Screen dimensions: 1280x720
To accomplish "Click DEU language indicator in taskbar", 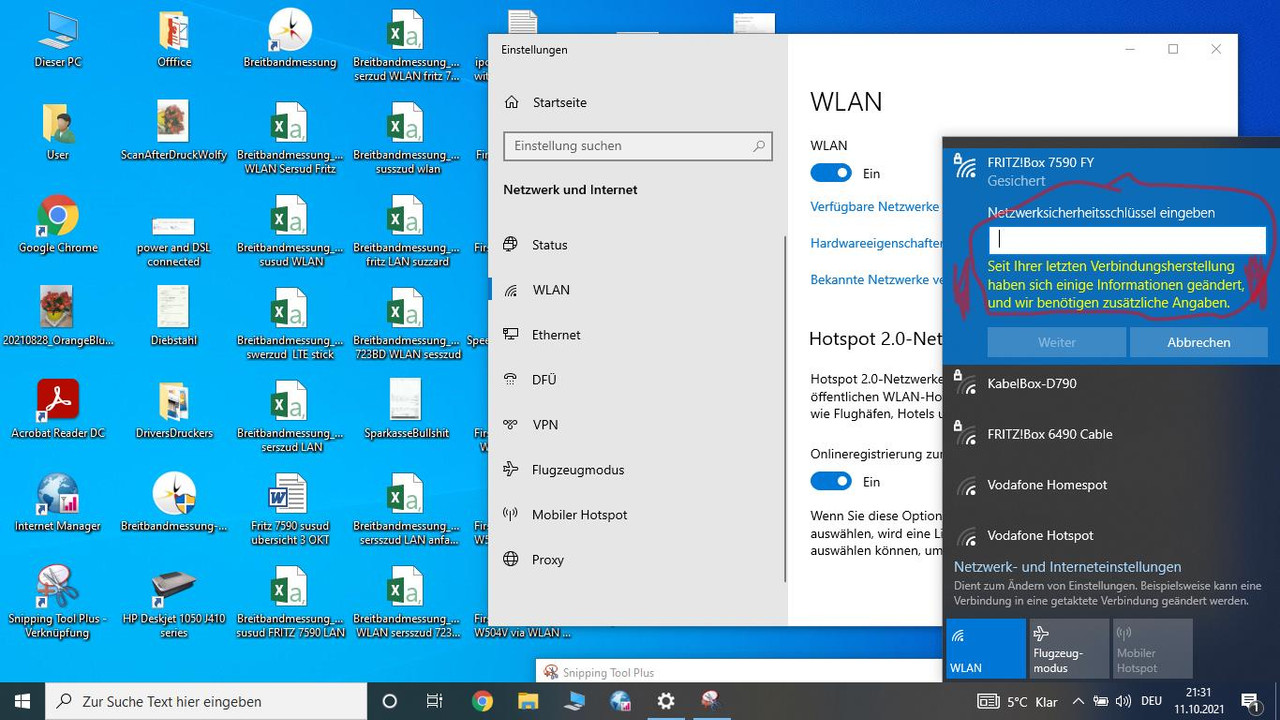I will [1151, 701].
